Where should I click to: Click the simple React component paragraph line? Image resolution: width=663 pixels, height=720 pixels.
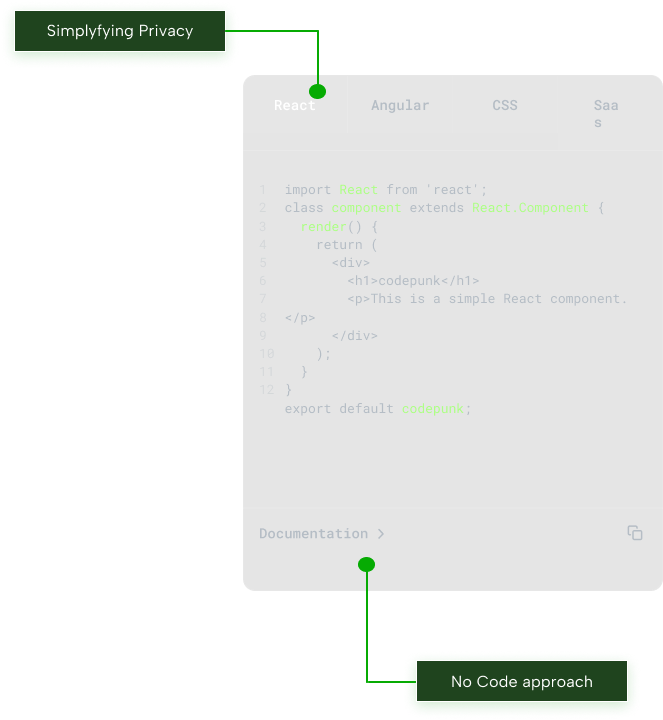pyautogui.click(x=487, y=299)
